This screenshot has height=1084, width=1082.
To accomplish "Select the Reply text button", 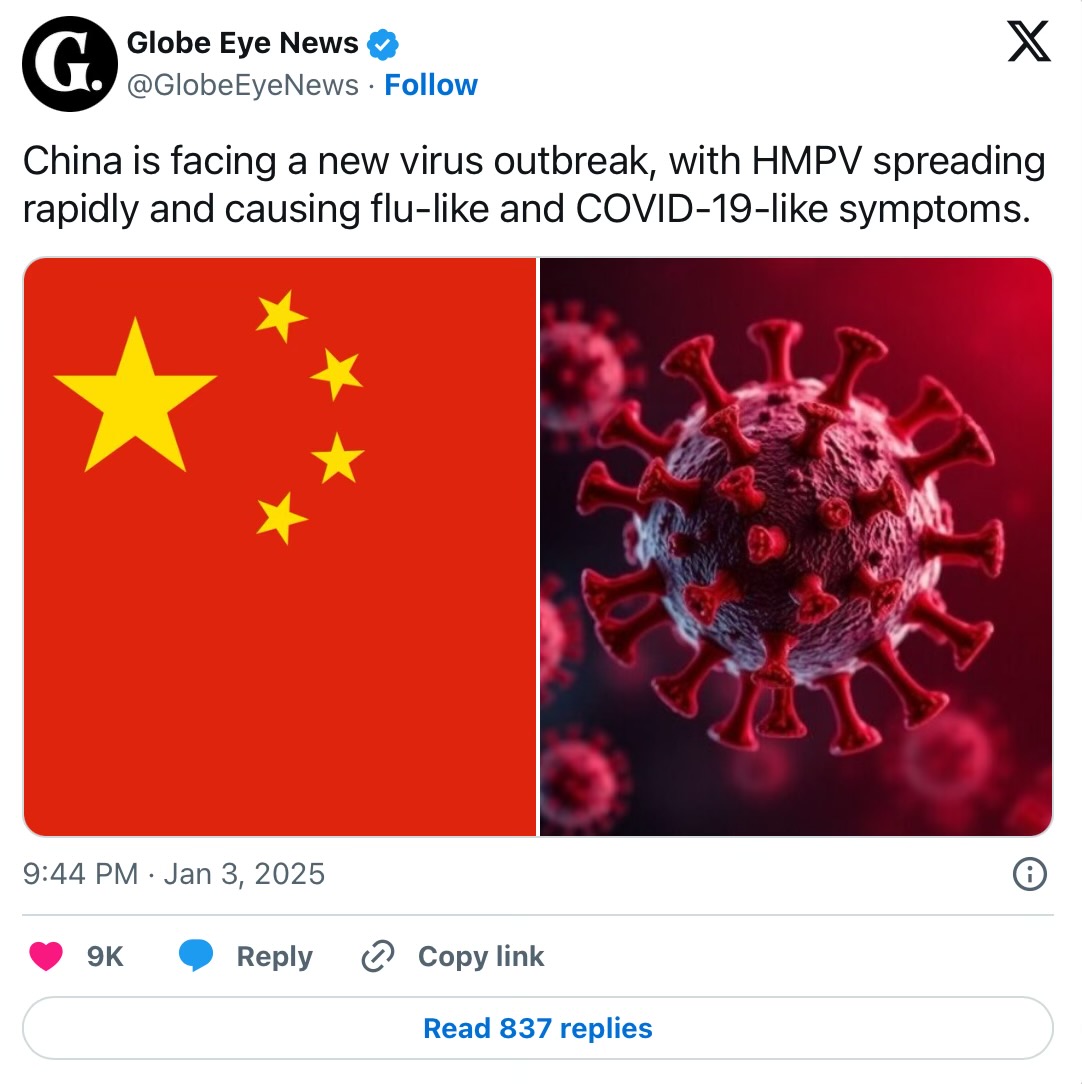I will click(274, 957).
